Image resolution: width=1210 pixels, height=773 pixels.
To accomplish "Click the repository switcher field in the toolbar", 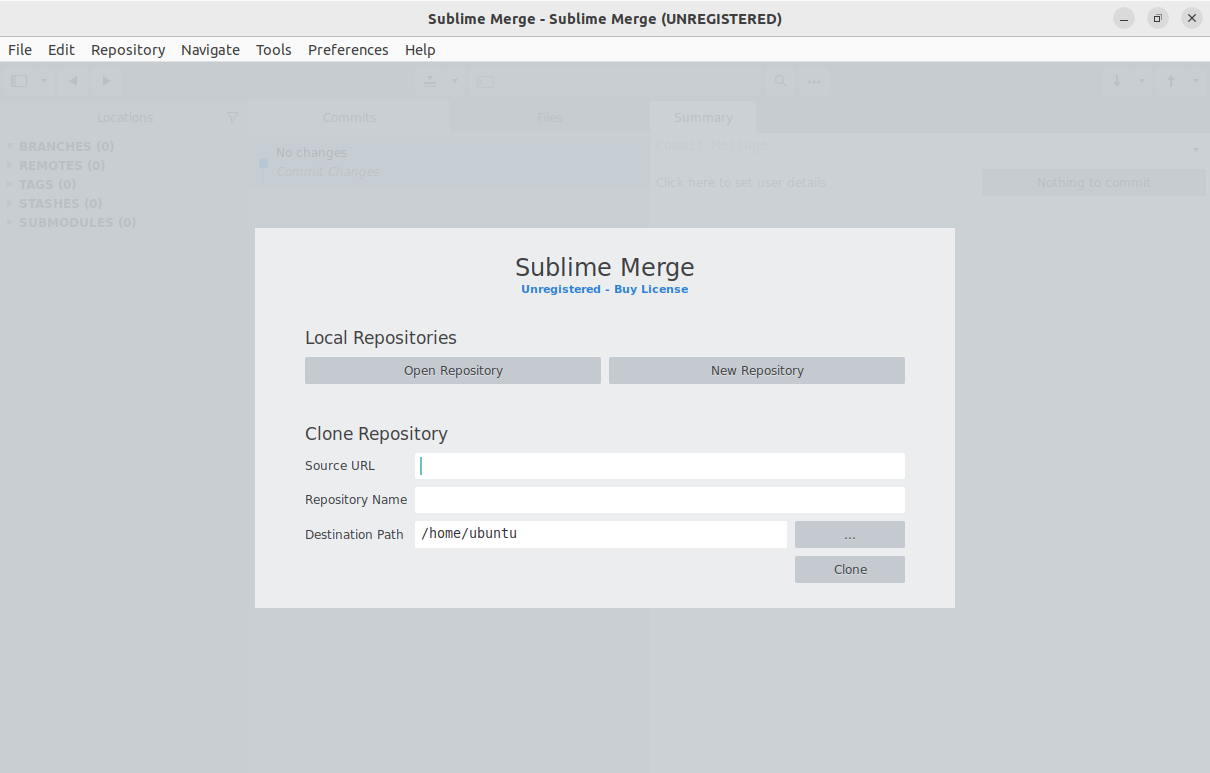I will coord(615,81).
